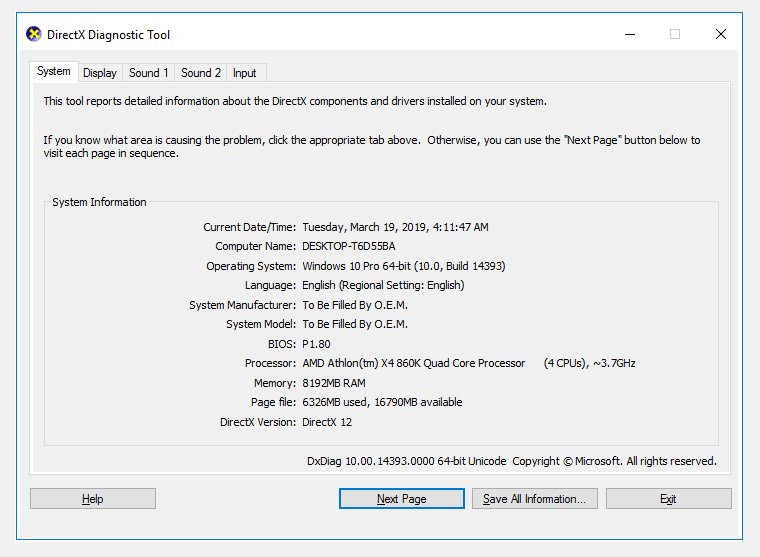Click Save All Information button

(535, 498)
